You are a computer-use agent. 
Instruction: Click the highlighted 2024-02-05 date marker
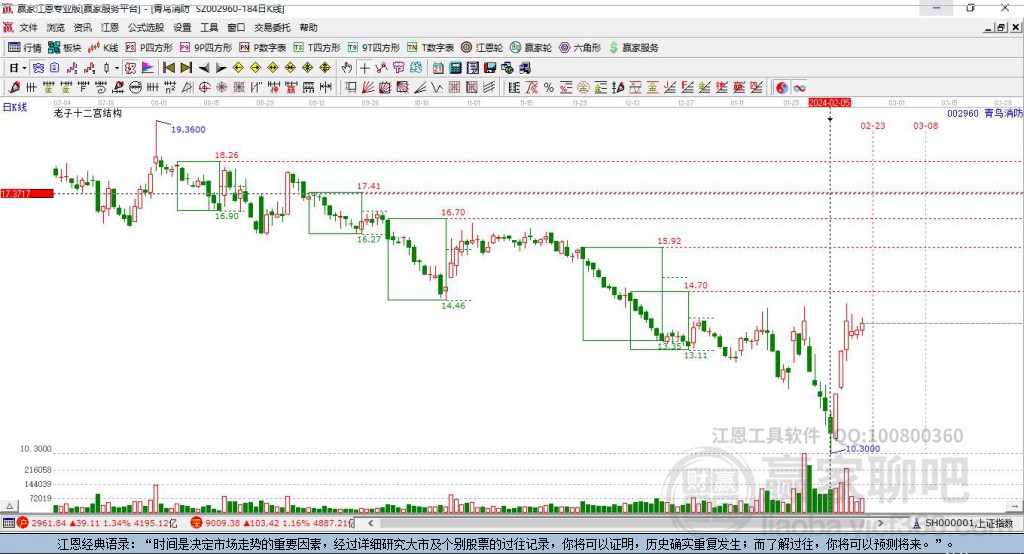tap(829, 103)
